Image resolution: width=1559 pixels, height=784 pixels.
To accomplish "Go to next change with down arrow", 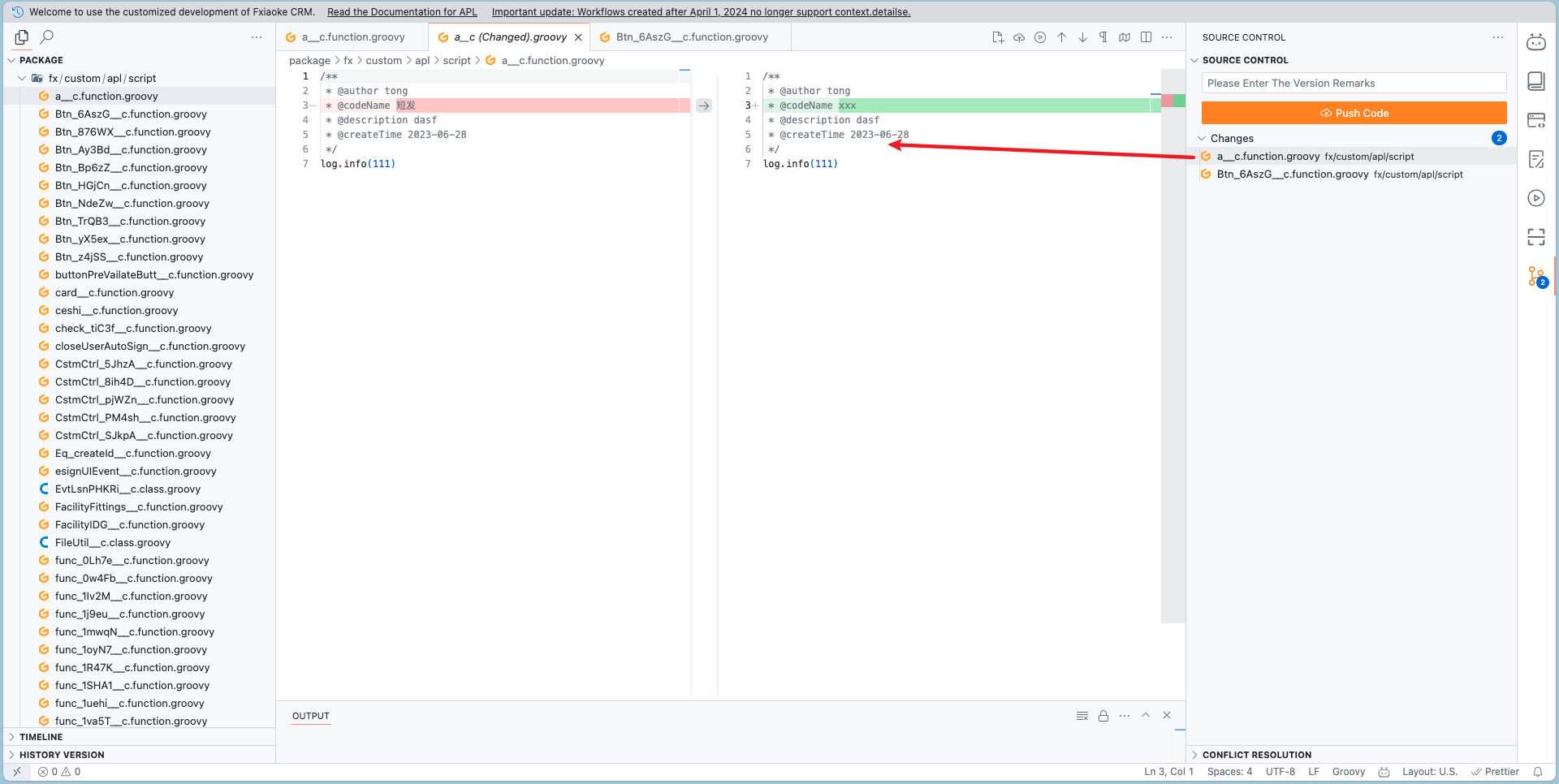I will [x=1082, y=37].
